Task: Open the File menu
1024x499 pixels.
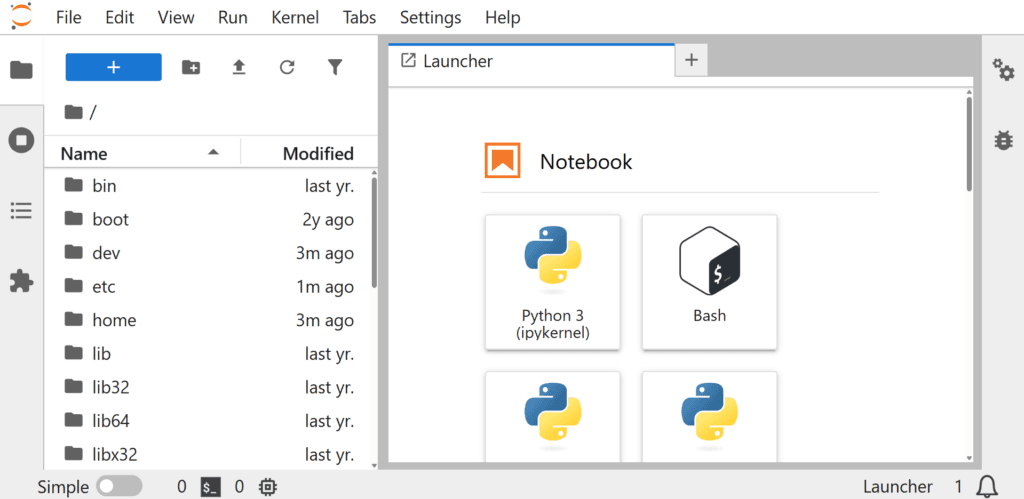Action: 69,18
